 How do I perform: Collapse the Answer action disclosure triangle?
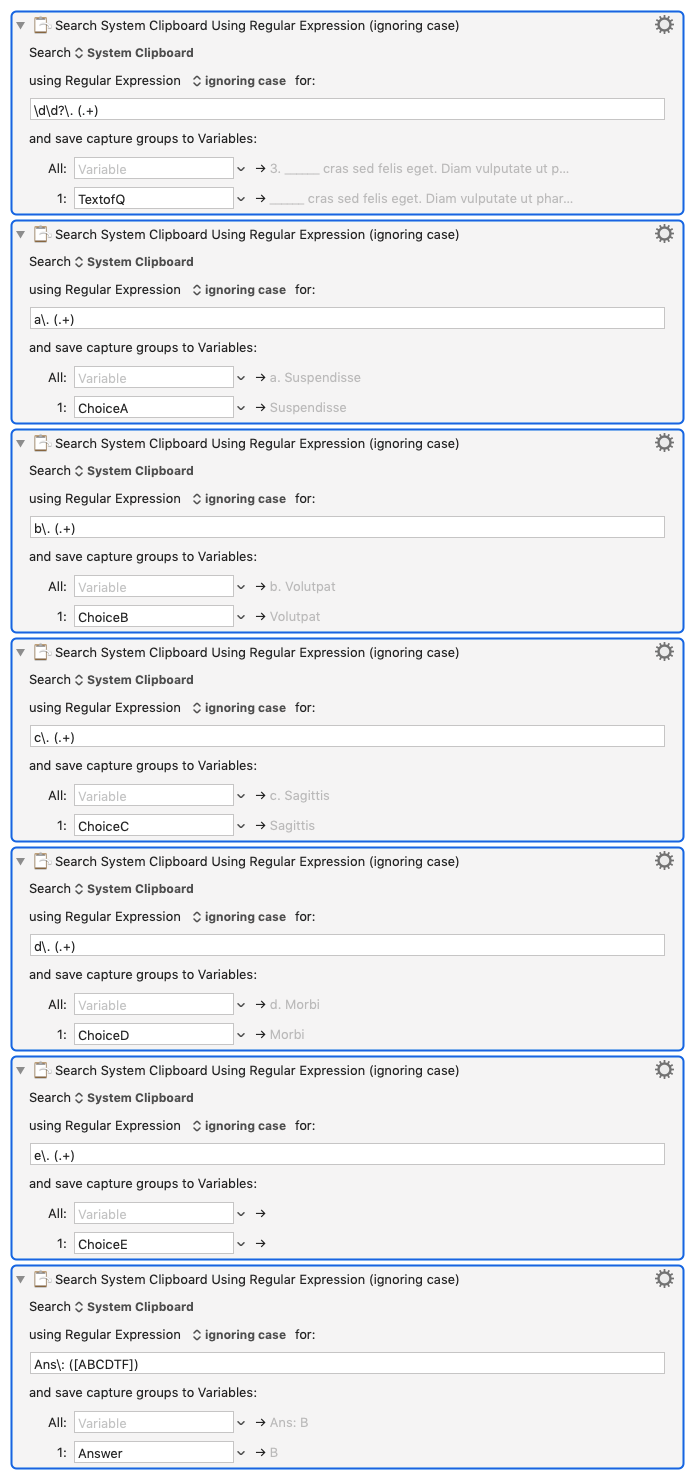pos(20,1279)
